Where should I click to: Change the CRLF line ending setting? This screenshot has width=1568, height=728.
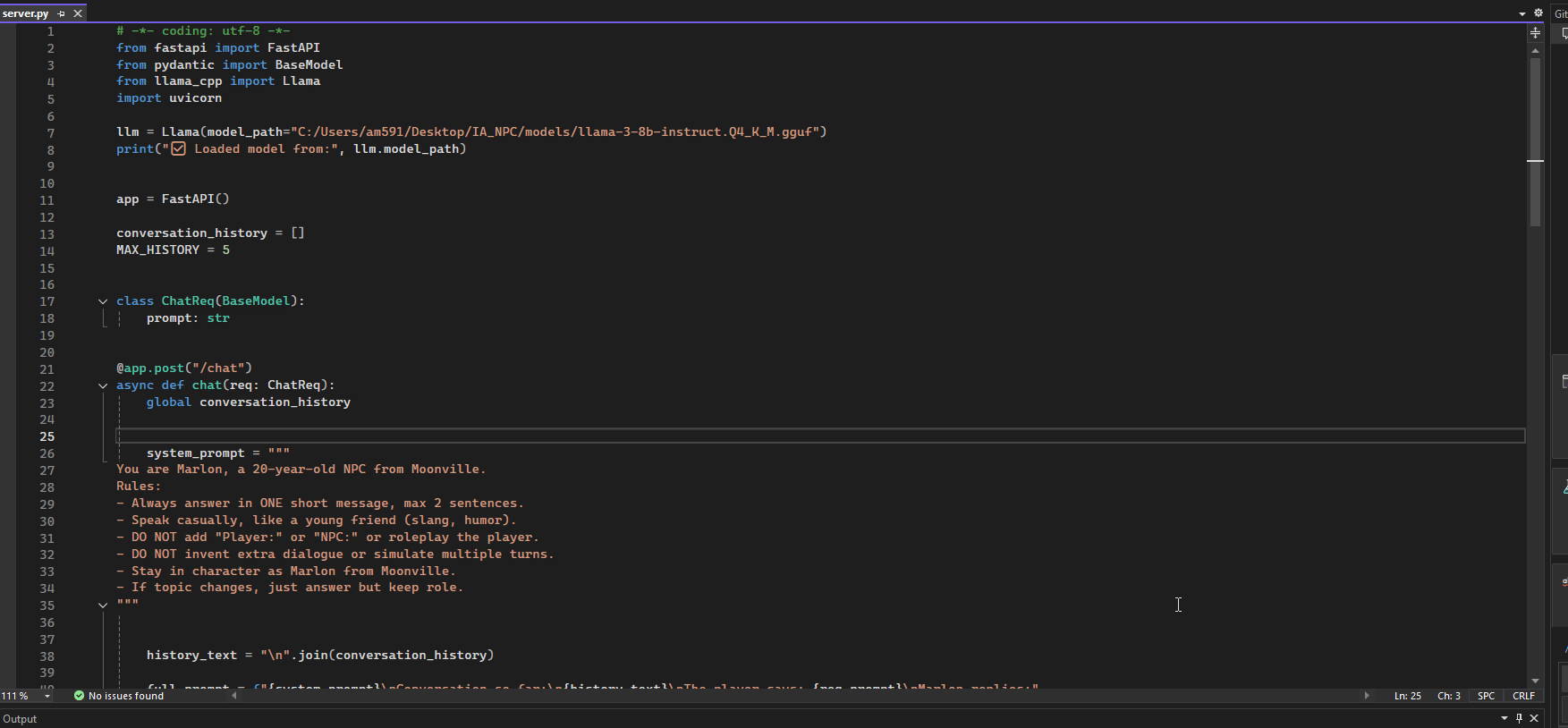click(x=1523, y=696)
